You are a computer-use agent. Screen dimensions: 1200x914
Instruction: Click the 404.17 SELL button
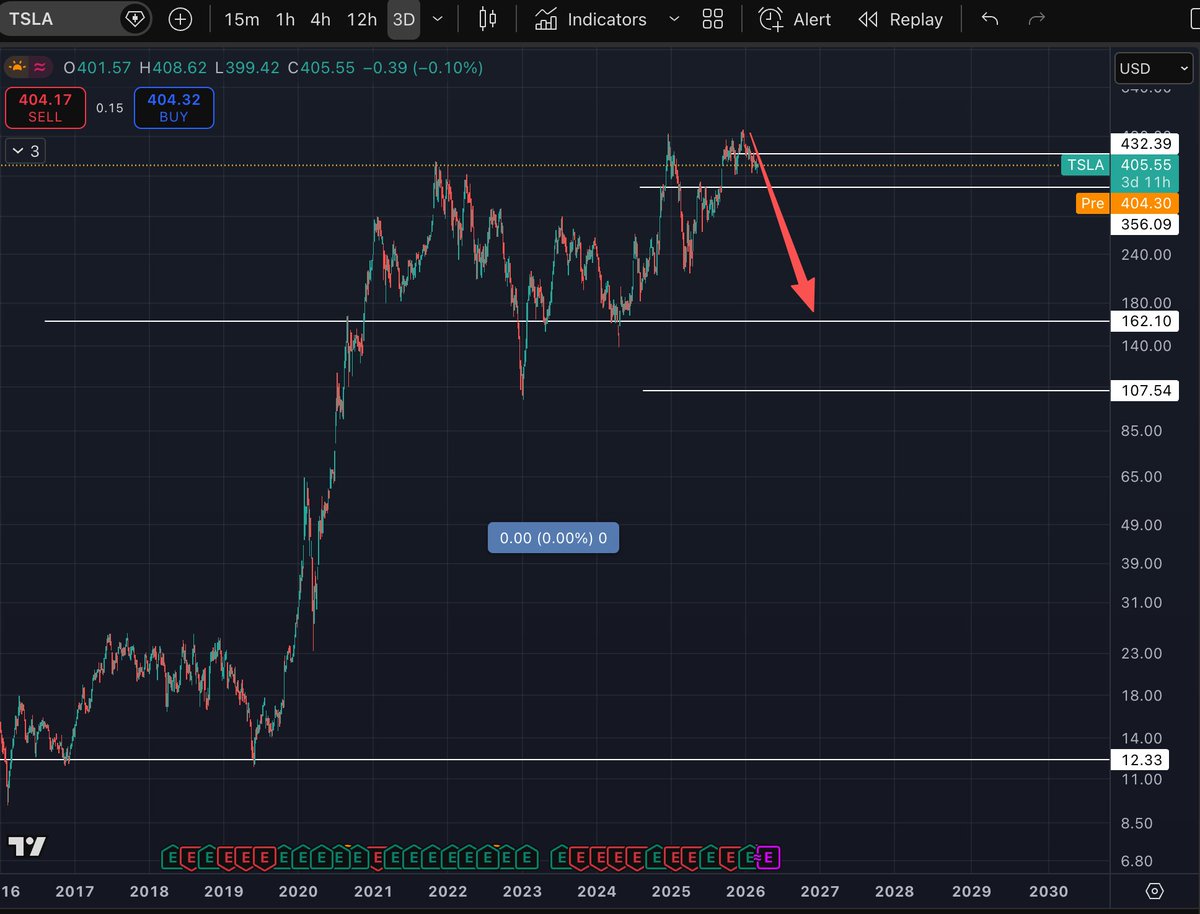pyautogui.click(x=45, y=107)
